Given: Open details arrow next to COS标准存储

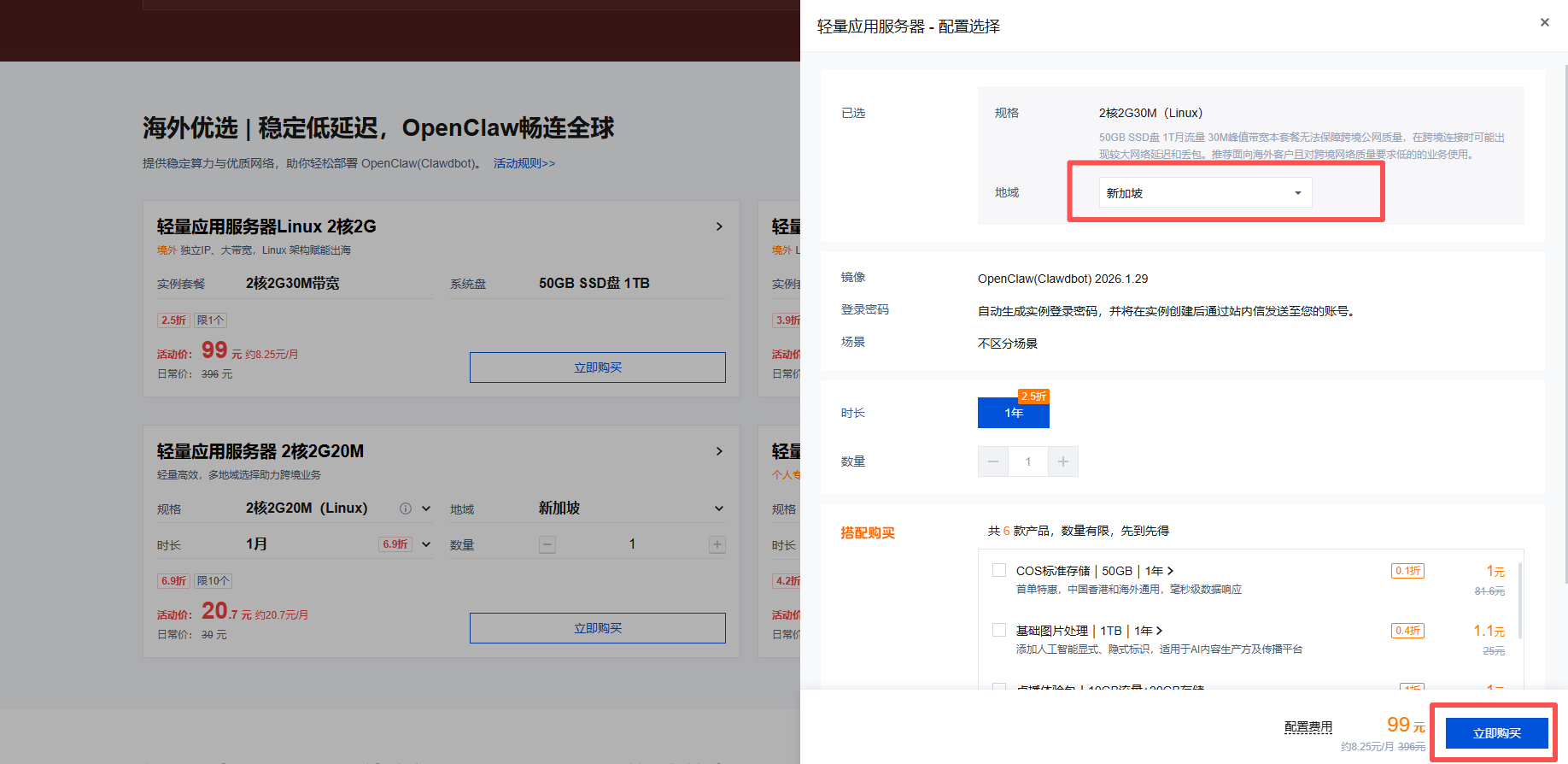Looking at the screenshot, I should pyautogui.click(x=1171, y=571).
